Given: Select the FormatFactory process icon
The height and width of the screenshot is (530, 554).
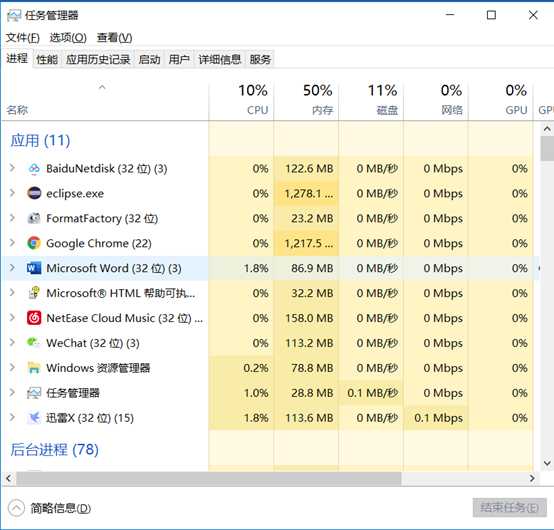Looking at the screenshot, I should click(x=34, y=218).
